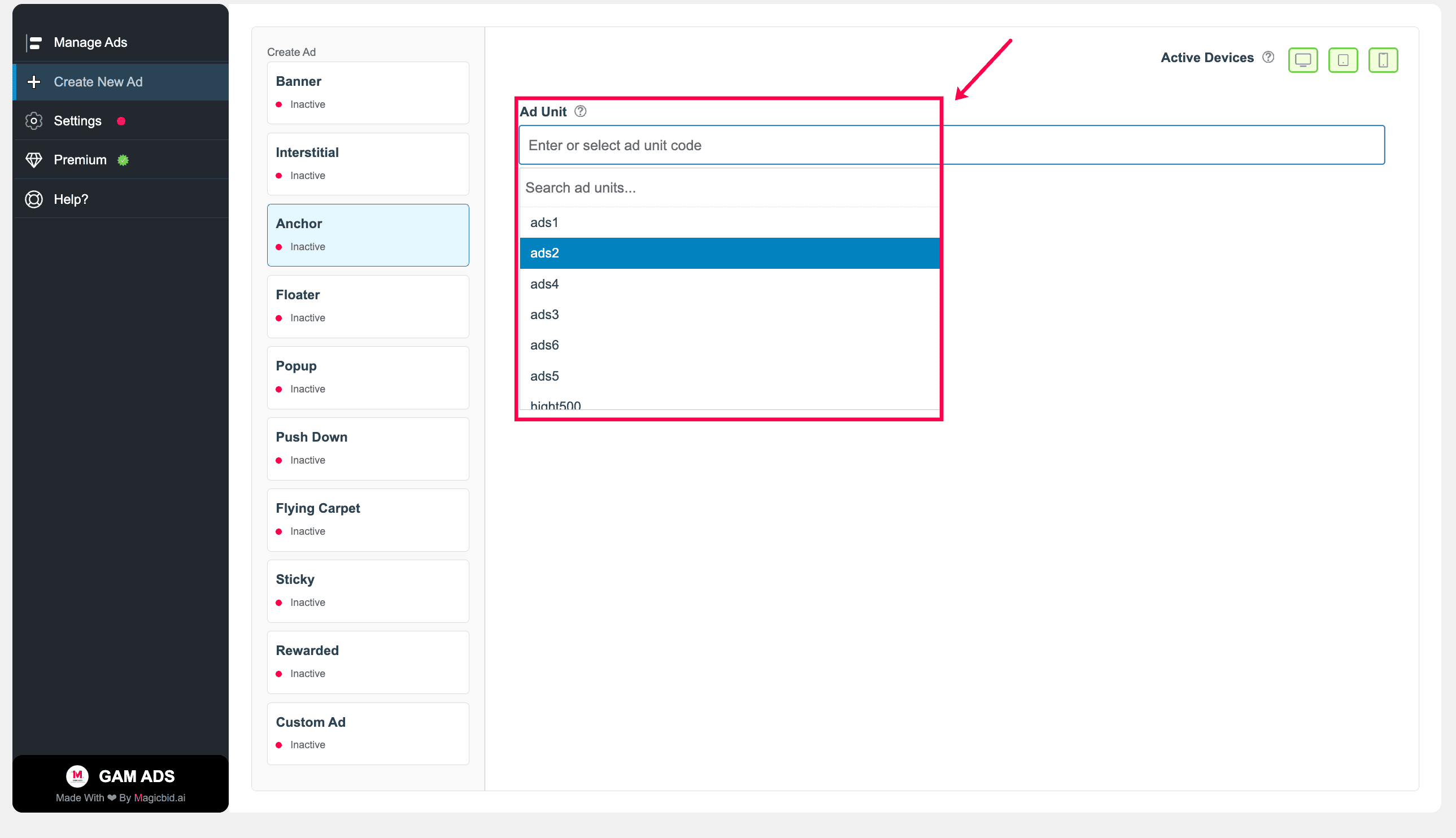Click the red Settings notification dot
The image size is (1456, 838).
[121, 121]
